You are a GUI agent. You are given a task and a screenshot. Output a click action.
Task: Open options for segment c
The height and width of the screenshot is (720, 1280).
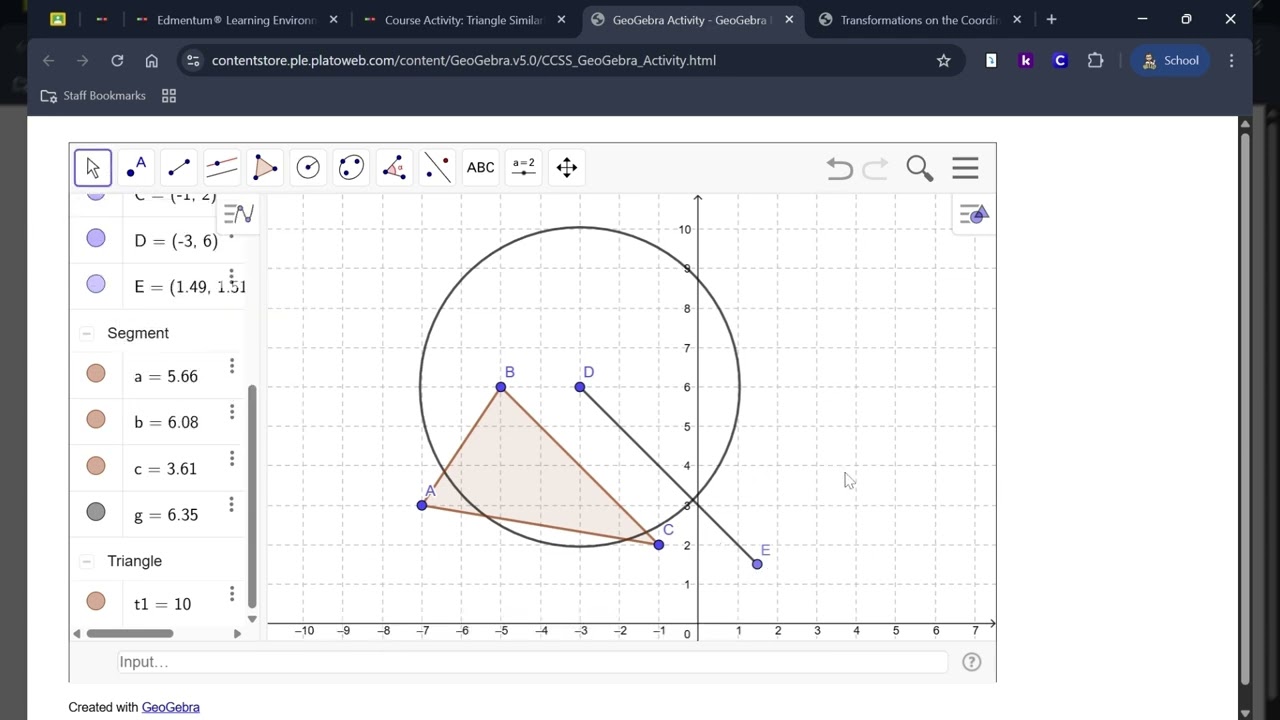[231, 458]
